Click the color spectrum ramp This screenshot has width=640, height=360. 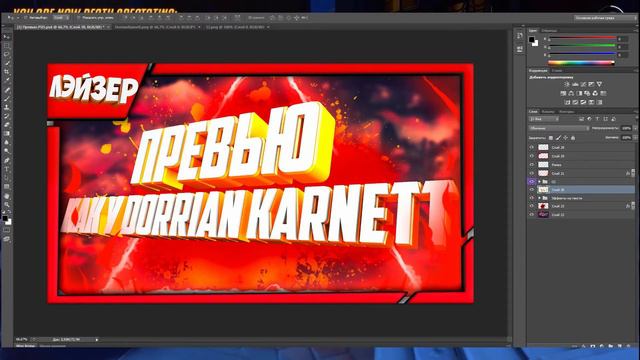581,62
